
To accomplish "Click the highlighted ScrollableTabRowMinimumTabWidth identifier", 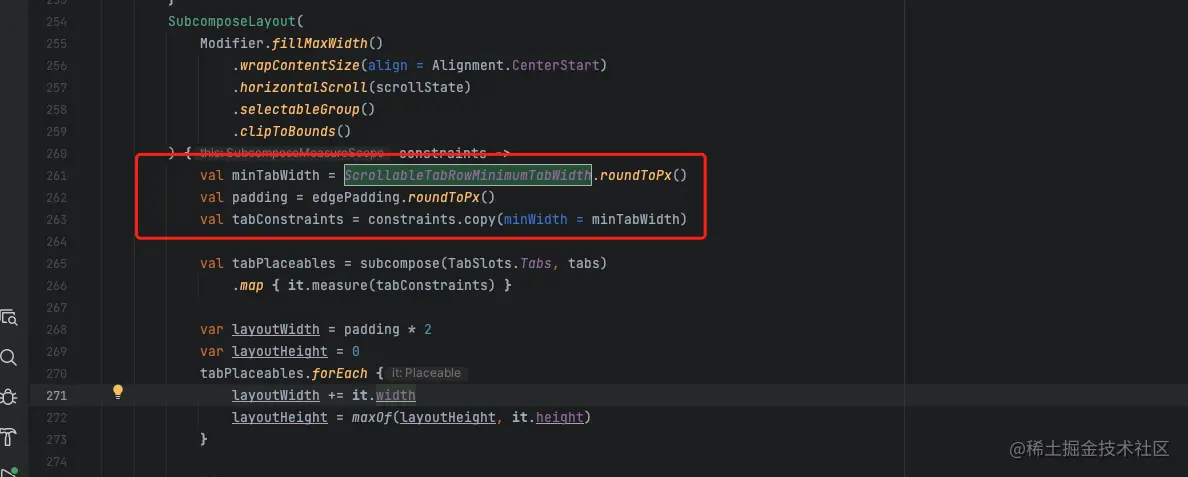I will (467, 176).
